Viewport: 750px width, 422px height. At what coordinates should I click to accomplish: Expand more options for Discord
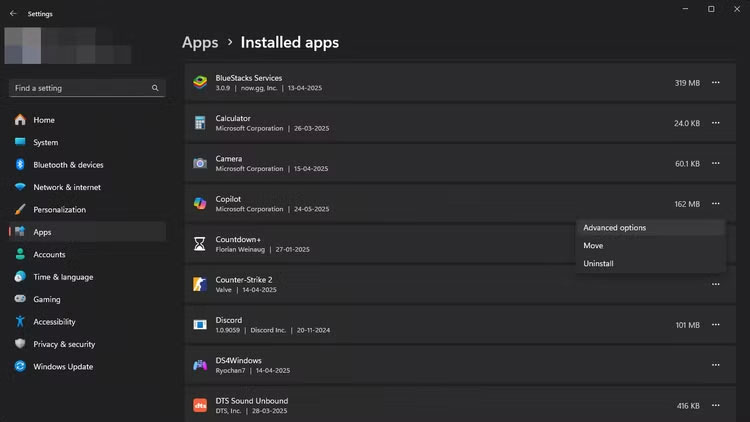coord(716,325)
